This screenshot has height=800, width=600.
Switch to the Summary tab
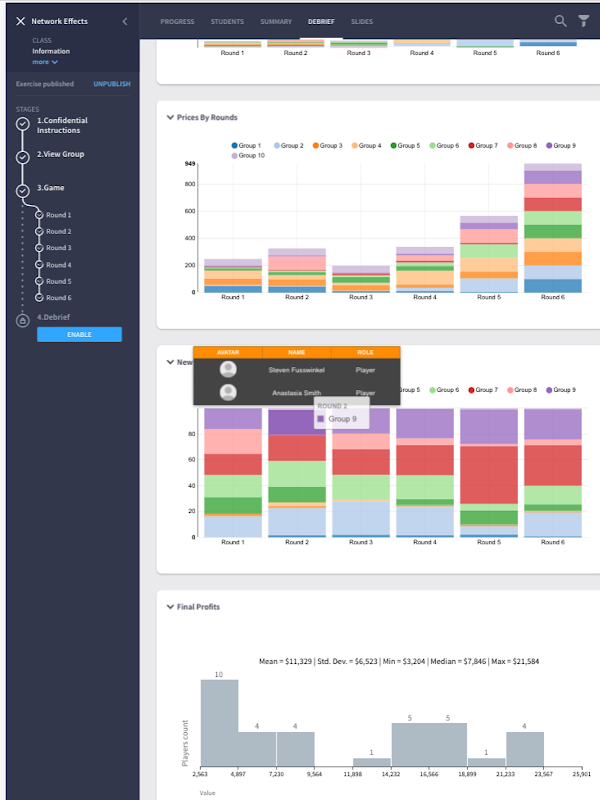[x=276, y=21]
